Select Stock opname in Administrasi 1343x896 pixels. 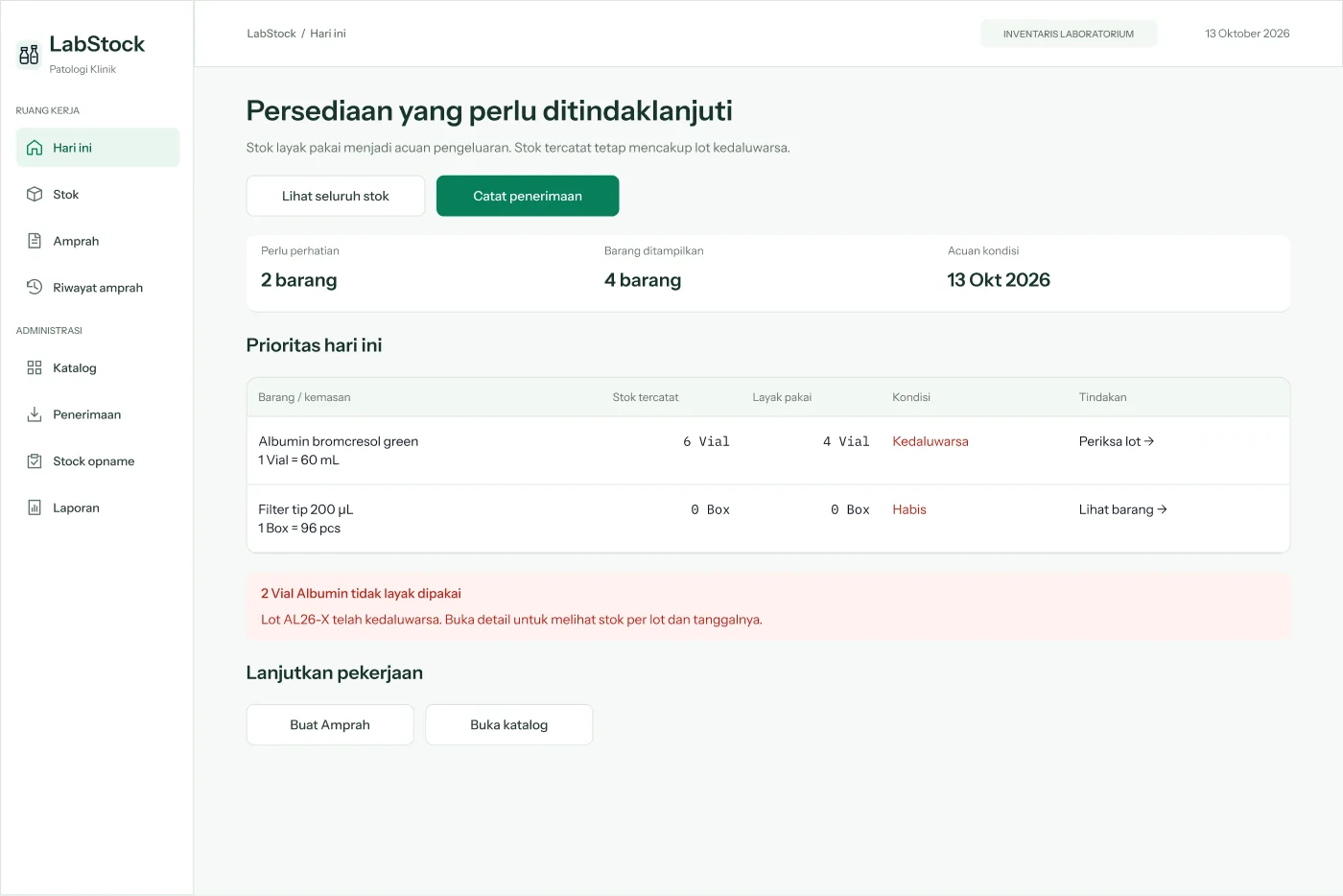(98, 461)
